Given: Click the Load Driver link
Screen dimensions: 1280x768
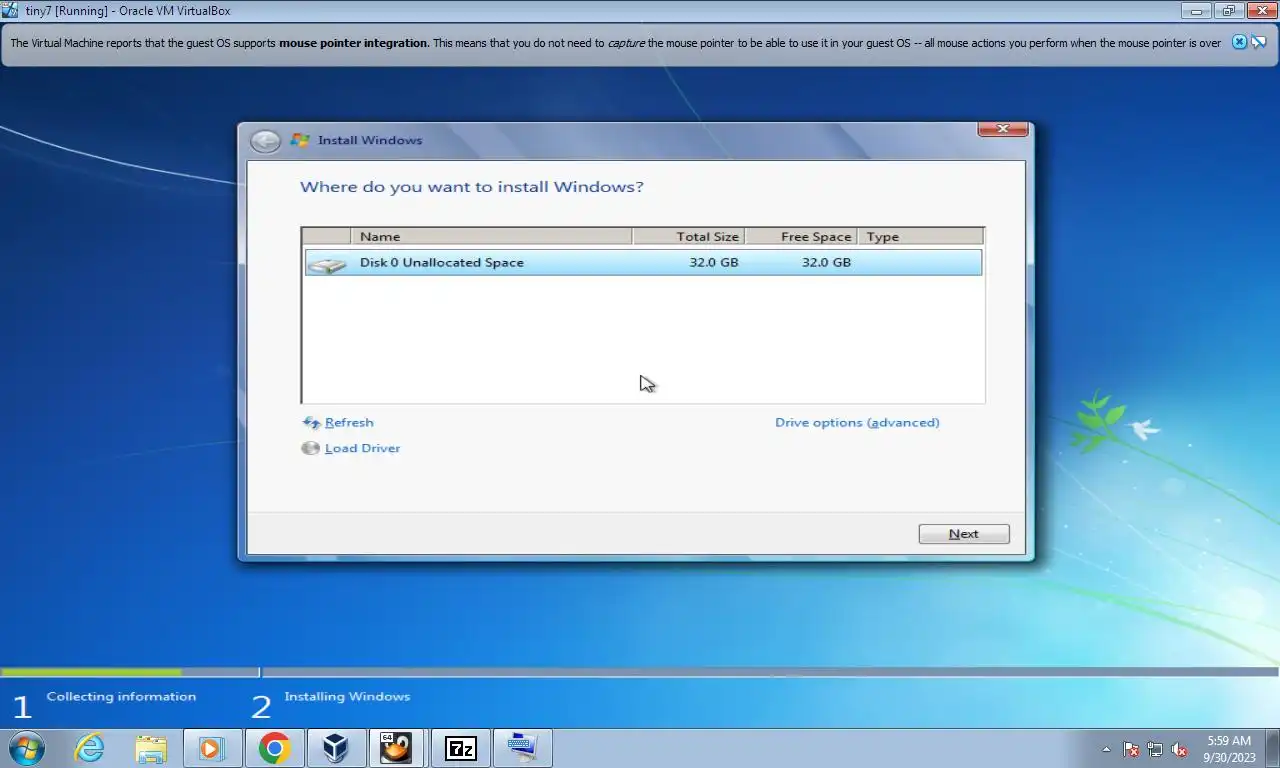Looking at the screenshot, I should point(362,449).
